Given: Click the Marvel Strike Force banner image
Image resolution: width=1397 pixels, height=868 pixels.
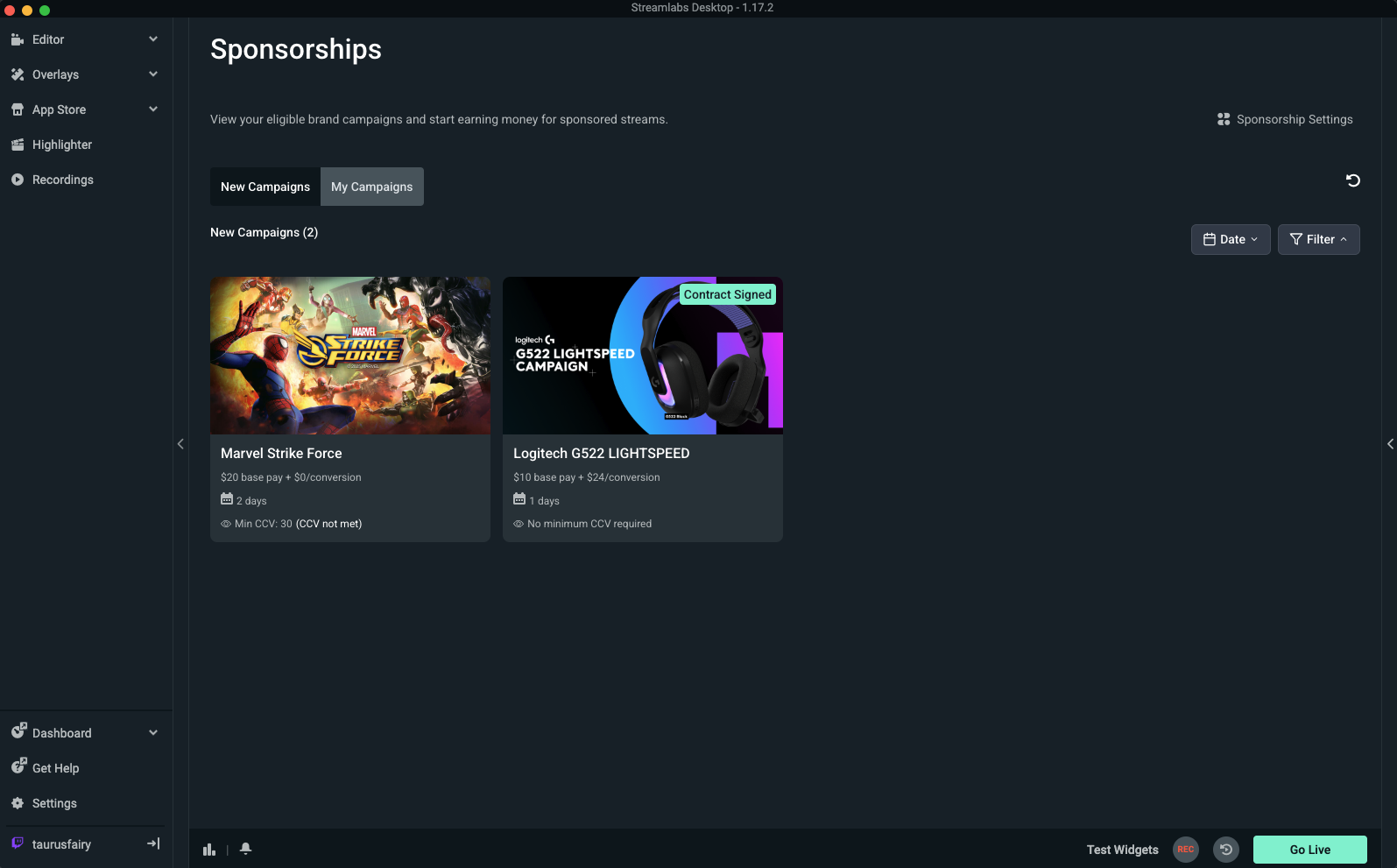Looking at the screenshot, I should coord(350,356).
